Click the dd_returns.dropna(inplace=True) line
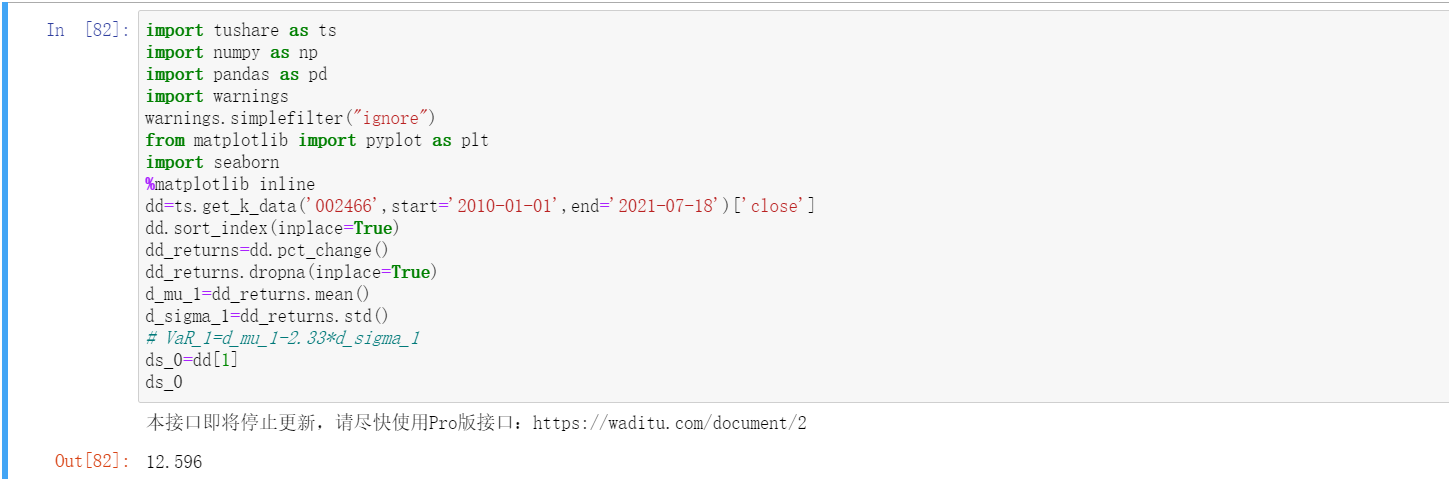The width and height of the screenshot is (1449, 479). point(291,272)
